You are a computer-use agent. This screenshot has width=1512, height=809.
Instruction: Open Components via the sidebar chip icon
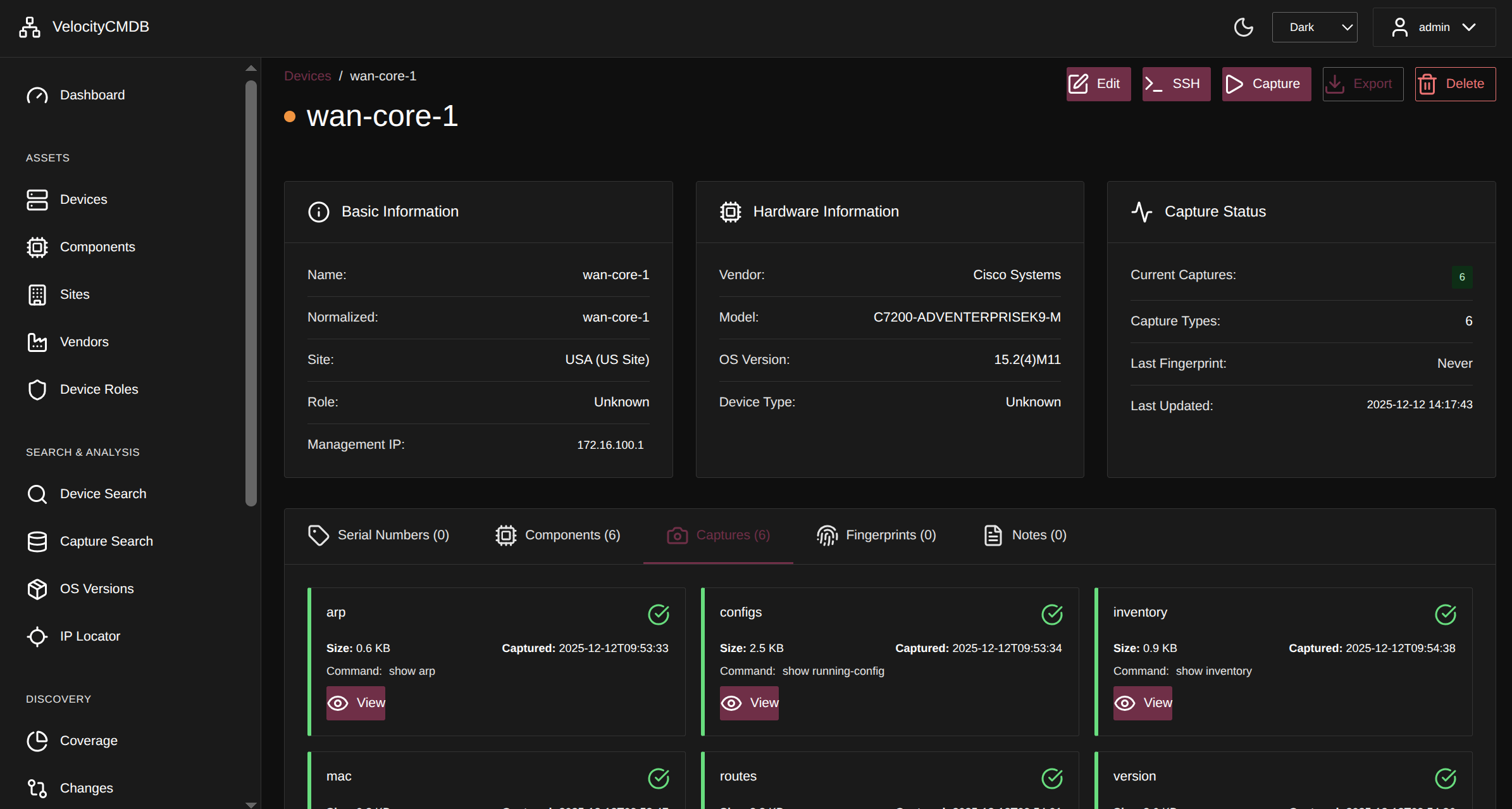tap(37, 247)
